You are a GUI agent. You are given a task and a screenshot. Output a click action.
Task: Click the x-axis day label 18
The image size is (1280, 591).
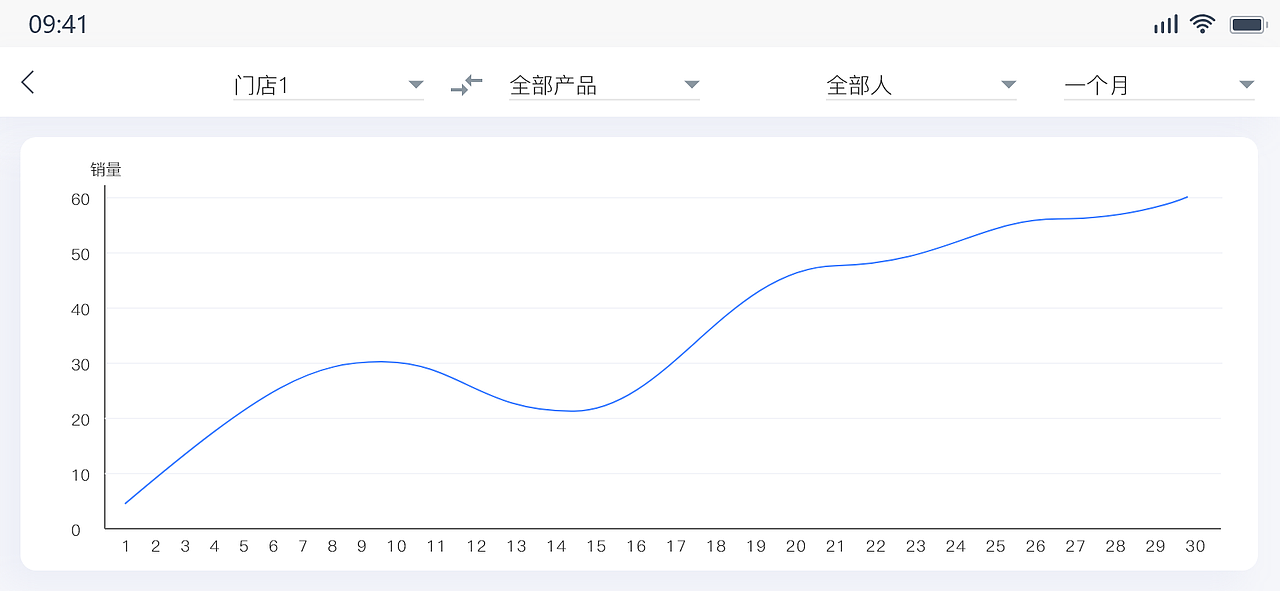pos(716,546)
